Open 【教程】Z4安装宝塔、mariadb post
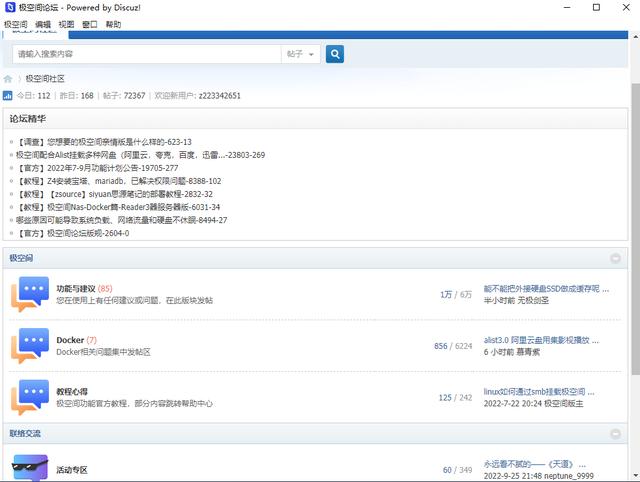Image resolution: width=640 pixels, height=482 pixels. [x=118, y=181]
